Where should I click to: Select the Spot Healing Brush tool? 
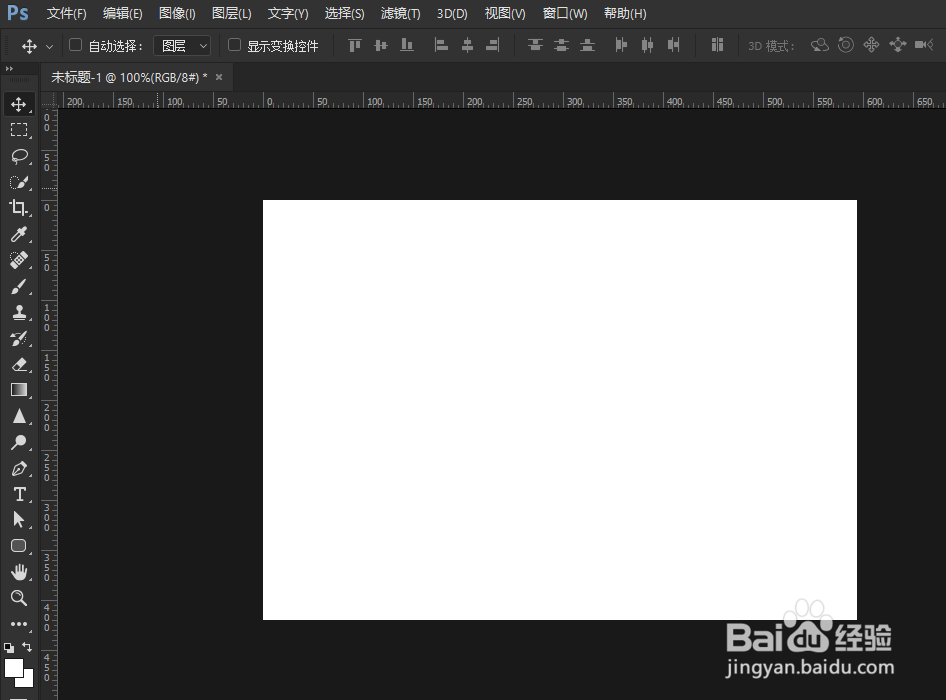19,260
